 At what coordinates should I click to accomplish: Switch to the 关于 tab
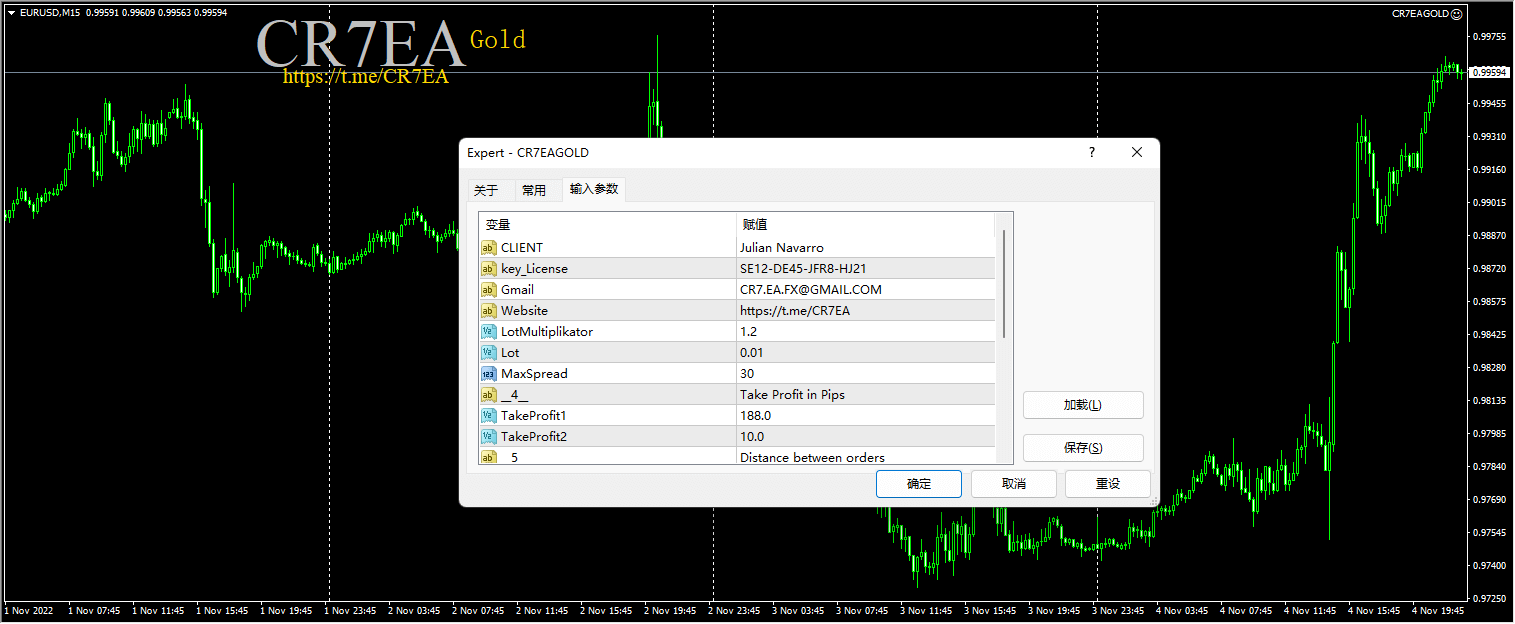[x=486, y=191]
